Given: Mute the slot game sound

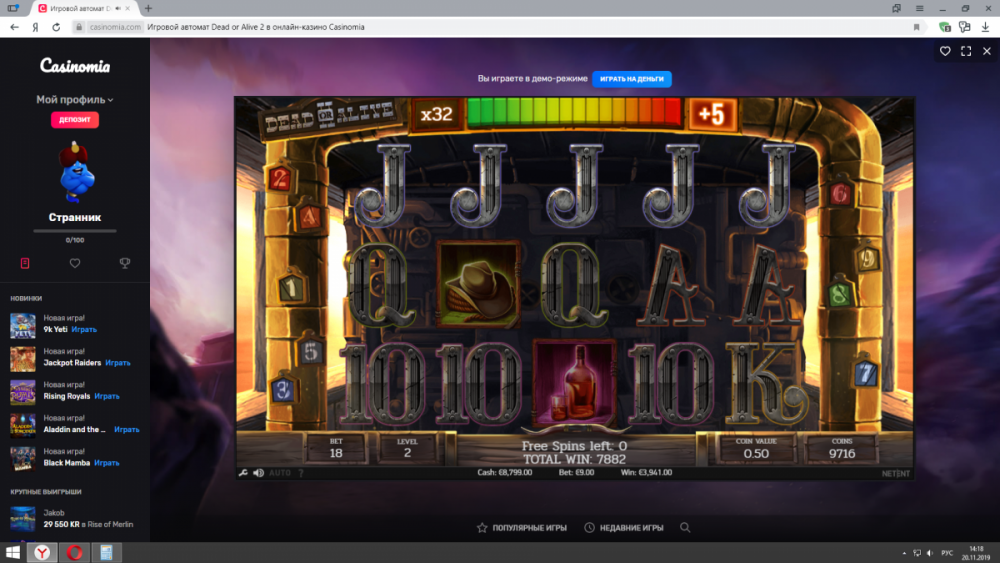Looking at the screenshot, I should click(x=258, y=473).
